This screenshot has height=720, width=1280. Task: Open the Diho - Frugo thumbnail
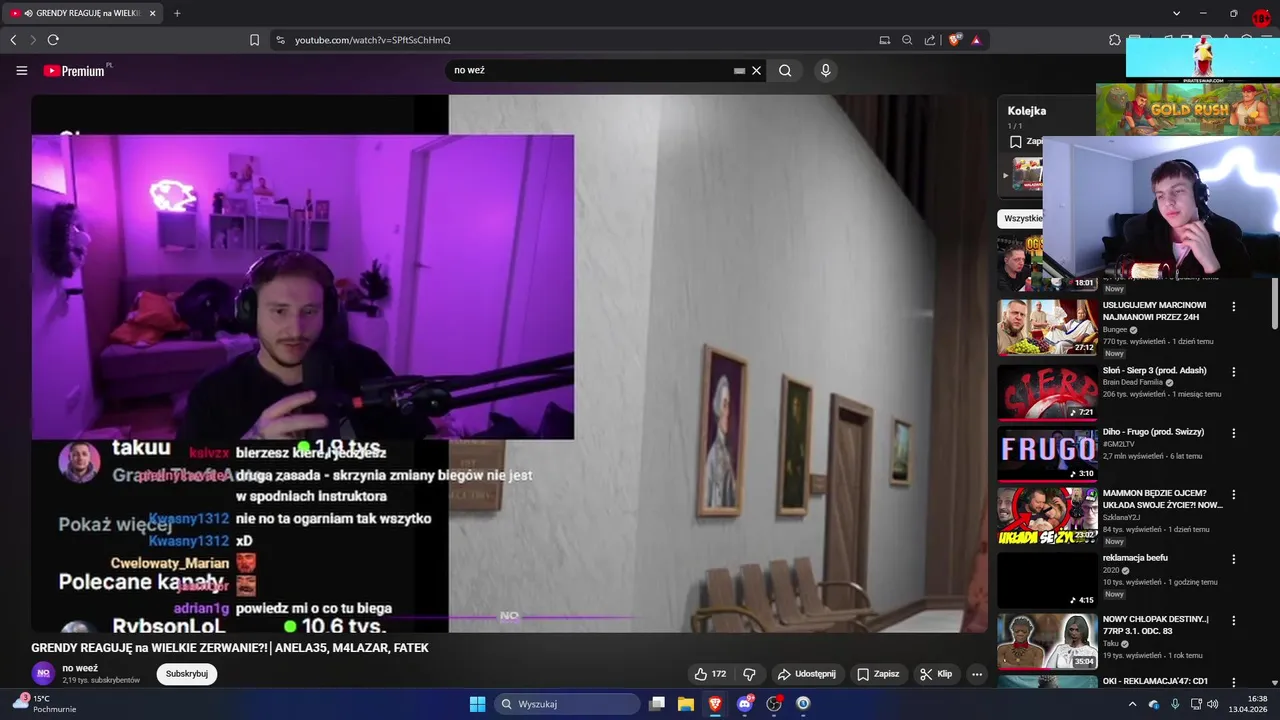coord(1047,454)
